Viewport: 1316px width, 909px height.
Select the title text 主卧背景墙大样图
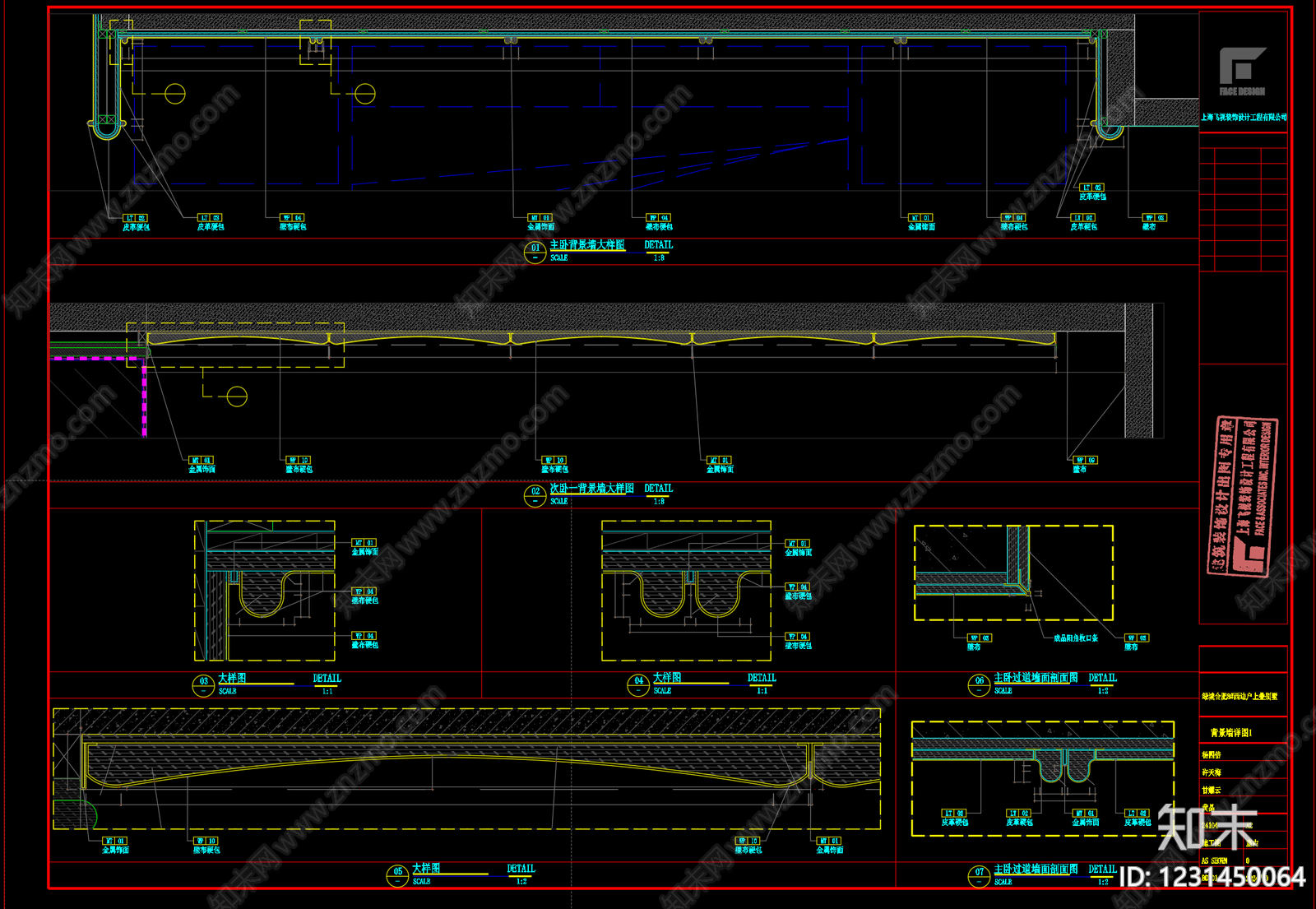tap(587, 245)
